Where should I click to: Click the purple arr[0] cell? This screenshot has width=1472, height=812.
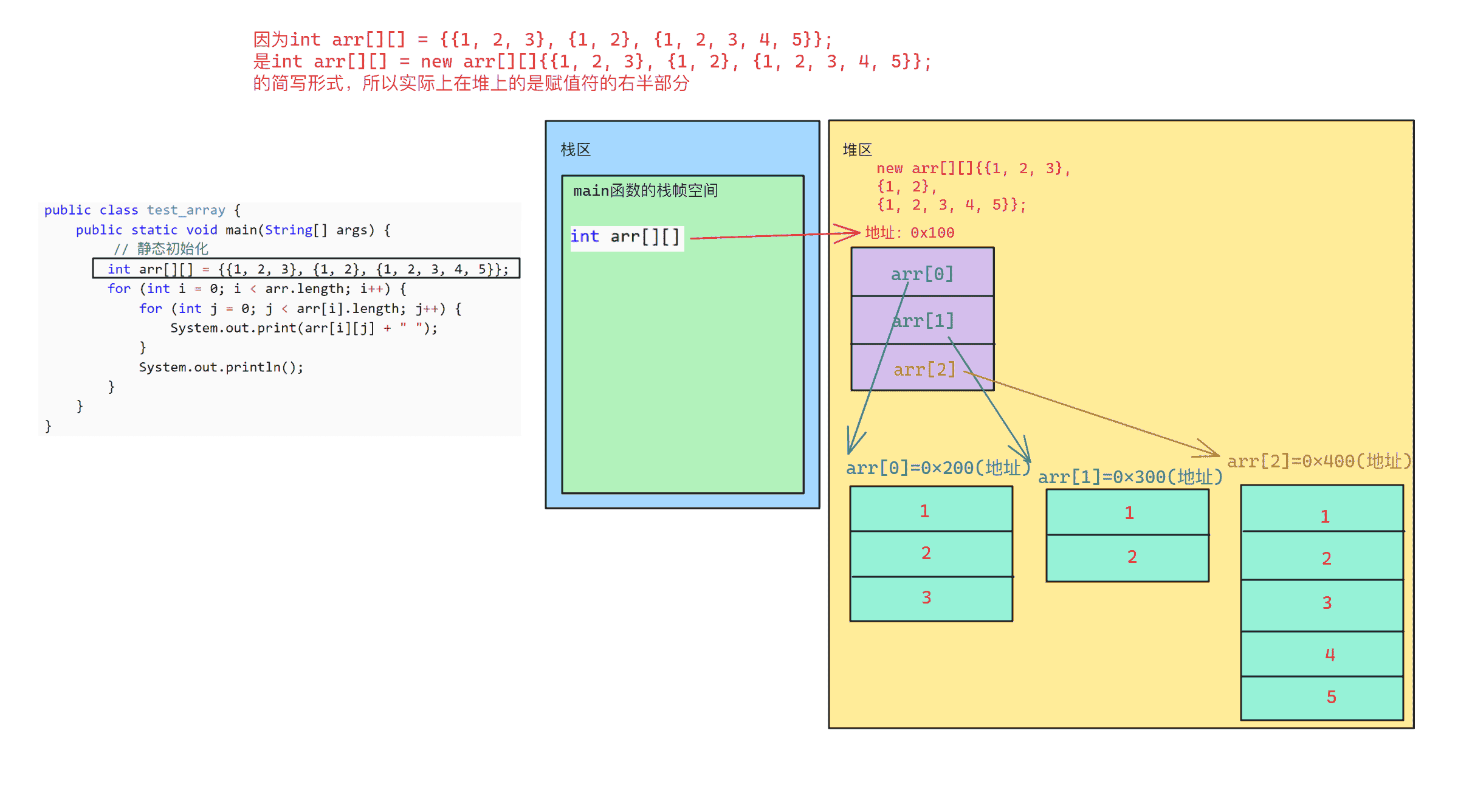[x=923, y=272]
